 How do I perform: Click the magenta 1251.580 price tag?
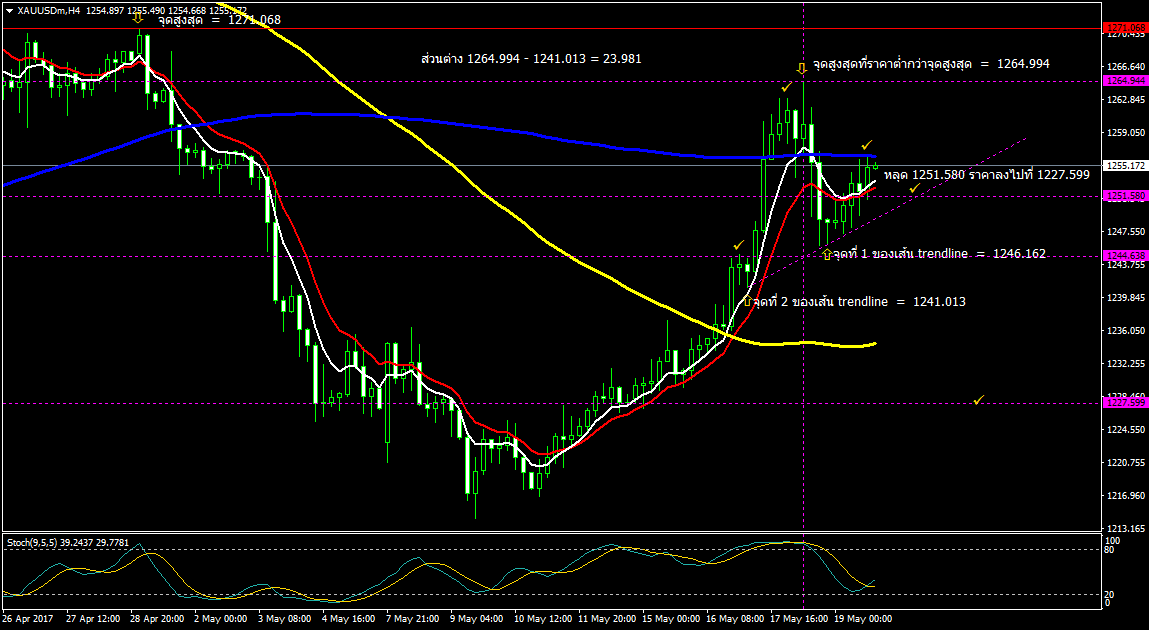1126,196
